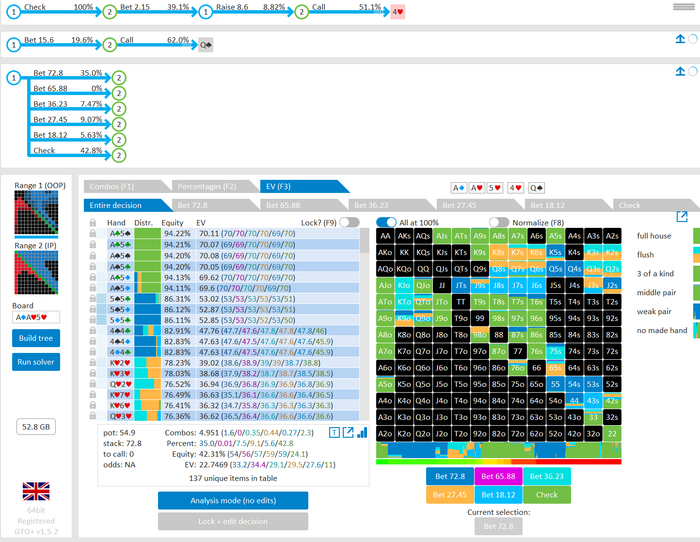Click the upload arrow icon on the Bet 15.6 row
Screen dimensions: 700x542
point(680,39)
